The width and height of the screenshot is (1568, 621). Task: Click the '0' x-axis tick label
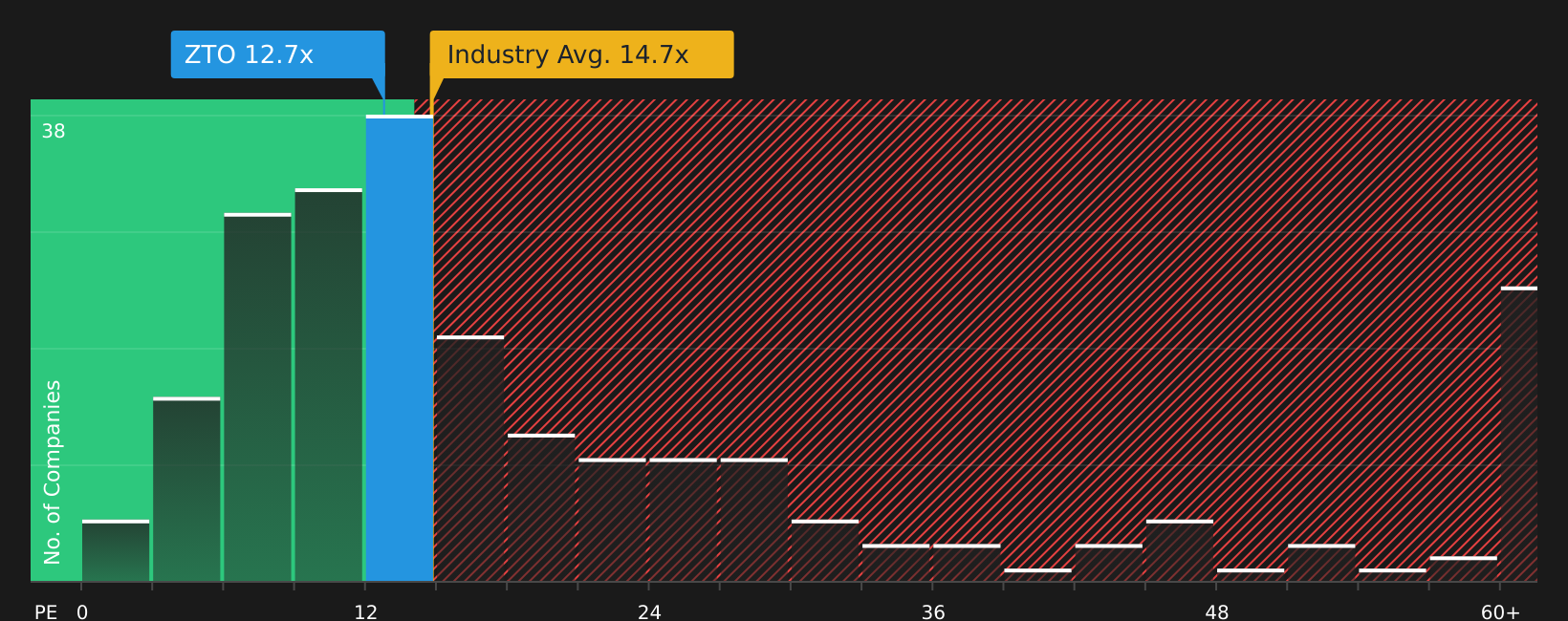pyautogui.click(x=82, y=612)
